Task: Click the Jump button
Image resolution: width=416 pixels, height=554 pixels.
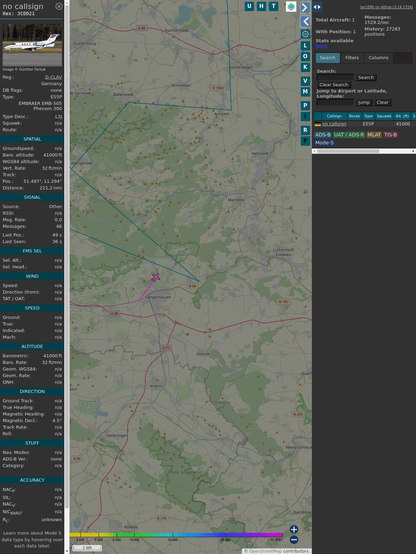Action: tap(363, 102)
